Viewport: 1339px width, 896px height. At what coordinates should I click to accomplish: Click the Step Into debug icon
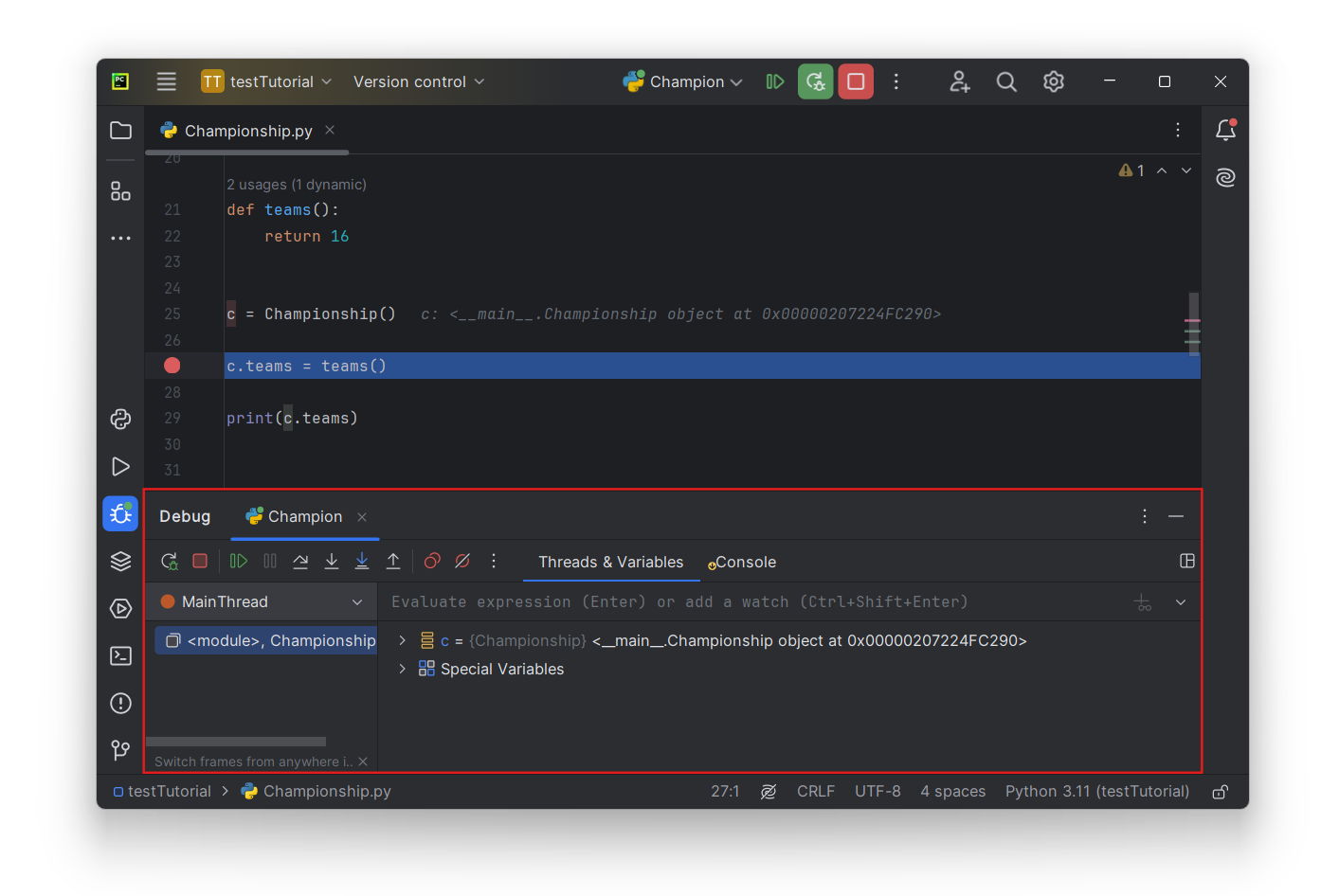pos(332,562)
